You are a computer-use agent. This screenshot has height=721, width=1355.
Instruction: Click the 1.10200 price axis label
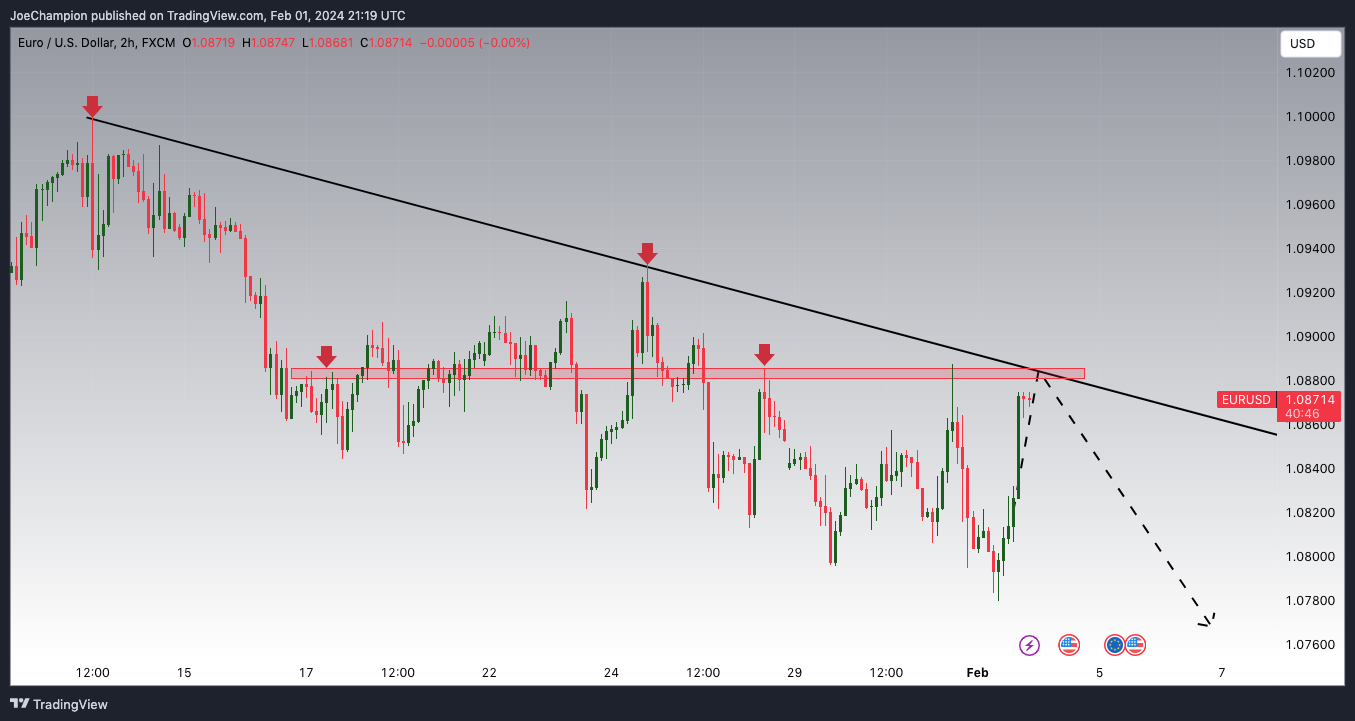click(x=1310, y=73)
